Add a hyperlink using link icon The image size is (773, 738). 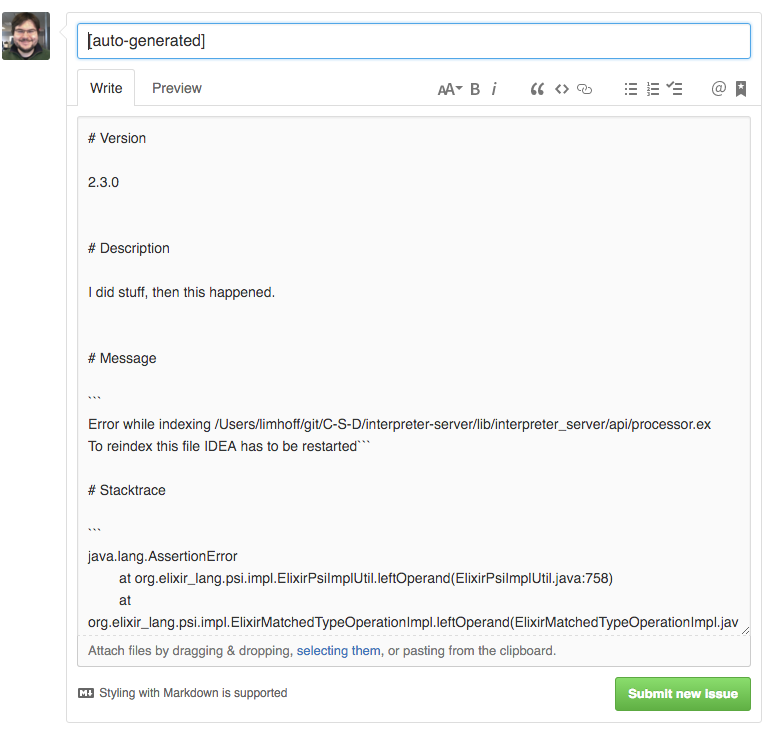tap(584, 89)
